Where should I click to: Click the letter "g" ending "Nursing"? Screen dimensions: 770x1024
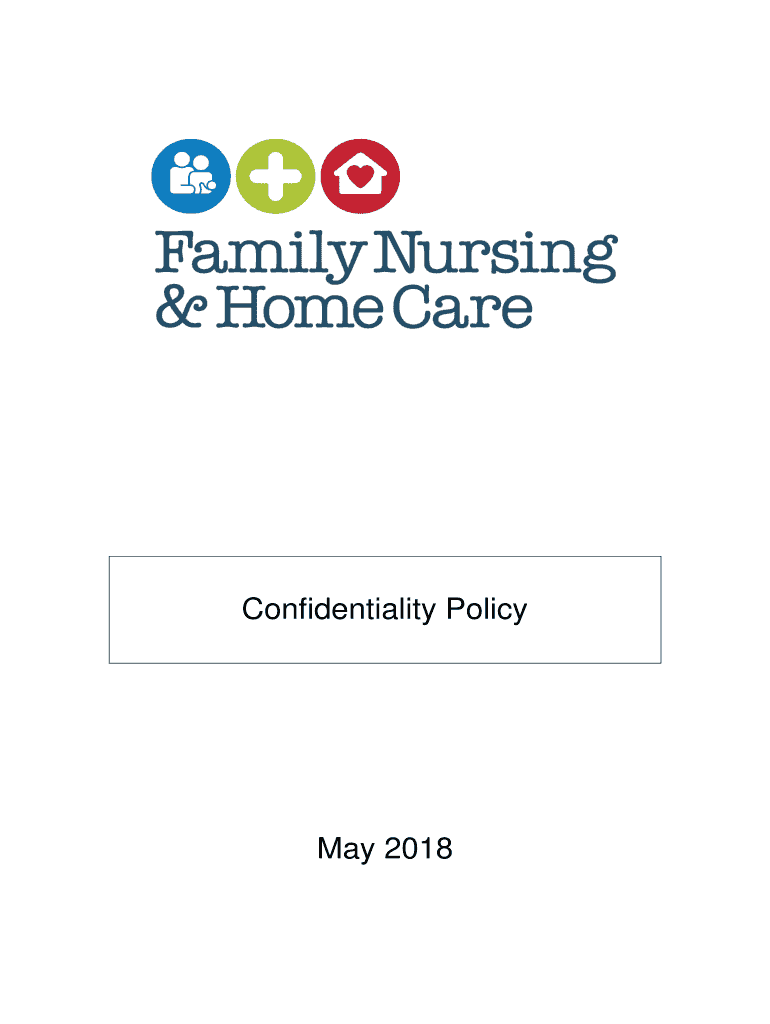tap(598, 262)
